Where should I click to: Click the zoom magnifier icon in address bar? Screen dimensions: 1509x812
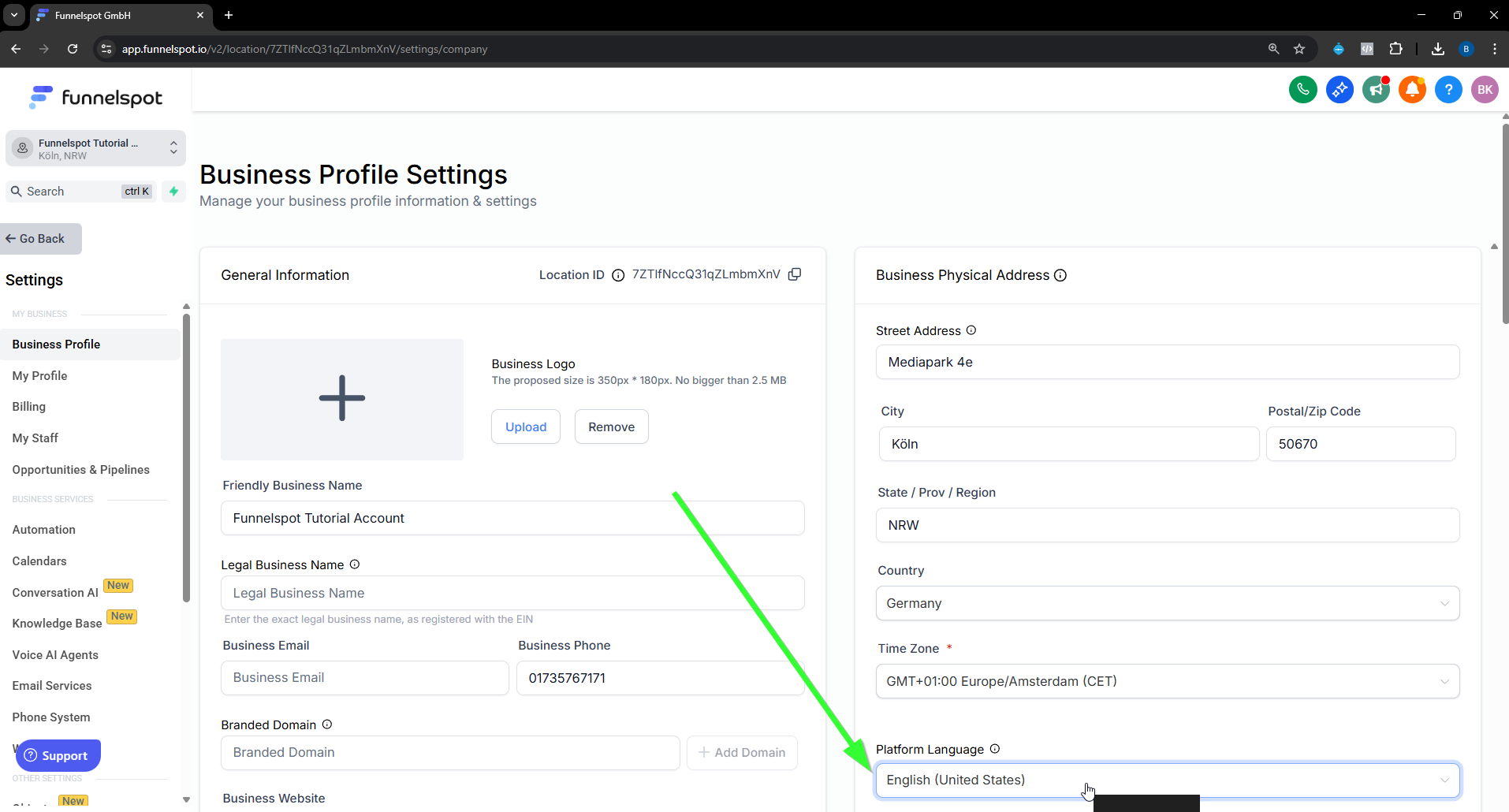point(1273,49)
